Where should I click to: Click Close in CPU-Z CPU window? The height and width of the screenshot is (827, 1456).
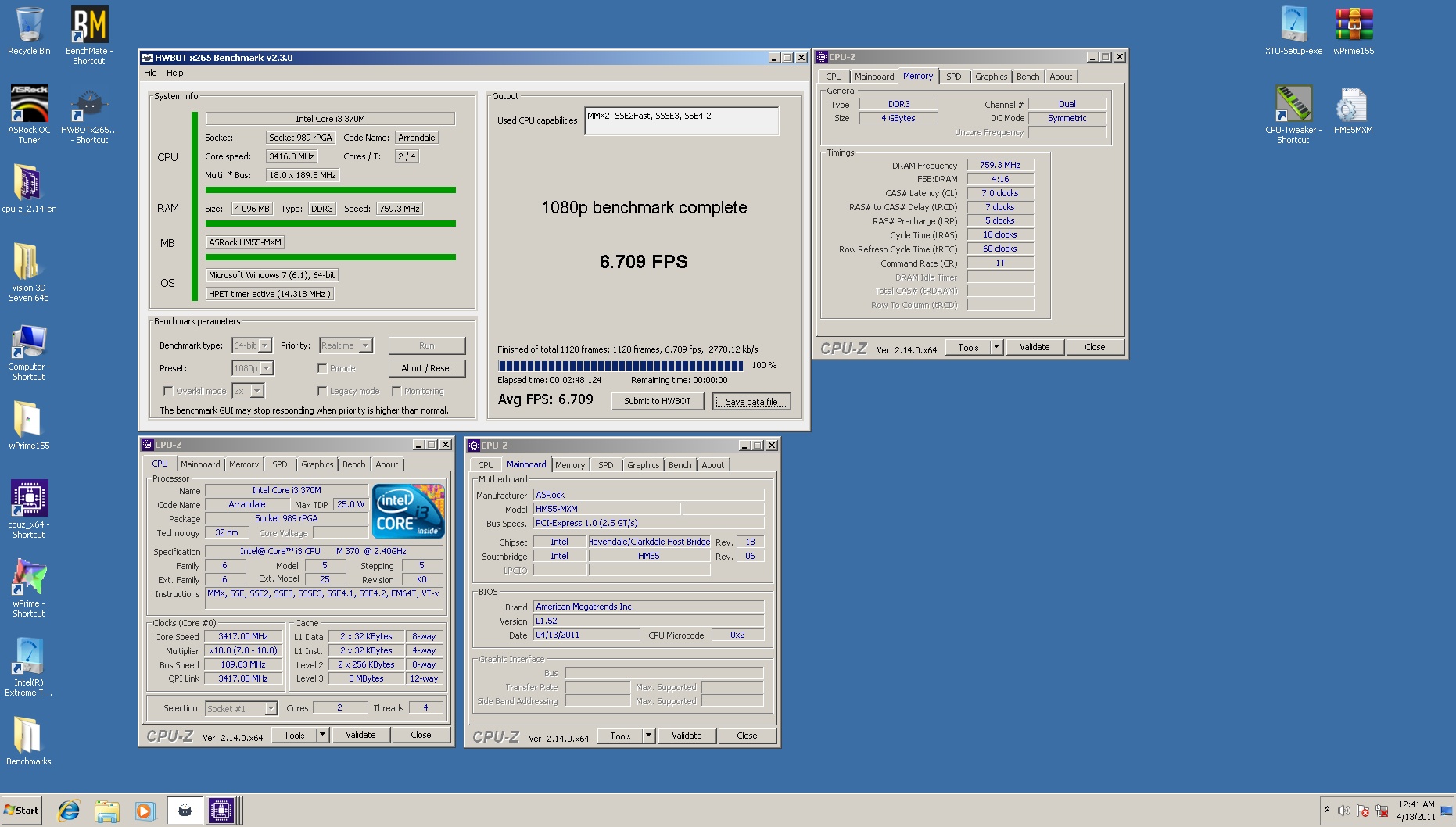(x=421, y=735)
